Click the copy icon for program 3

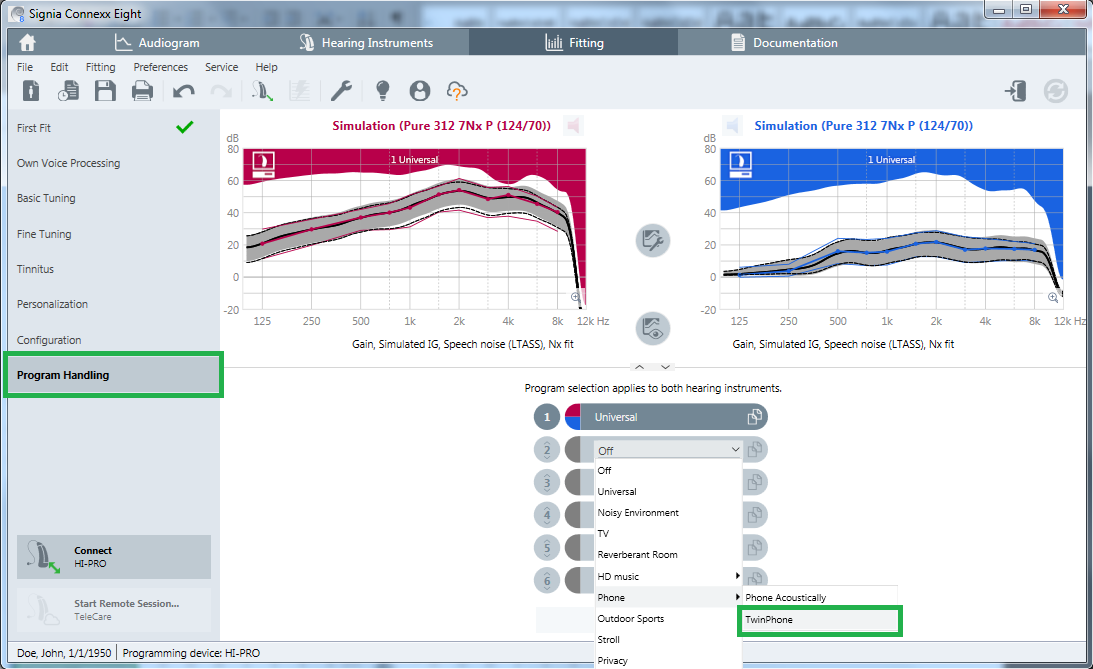coord(754,482)
